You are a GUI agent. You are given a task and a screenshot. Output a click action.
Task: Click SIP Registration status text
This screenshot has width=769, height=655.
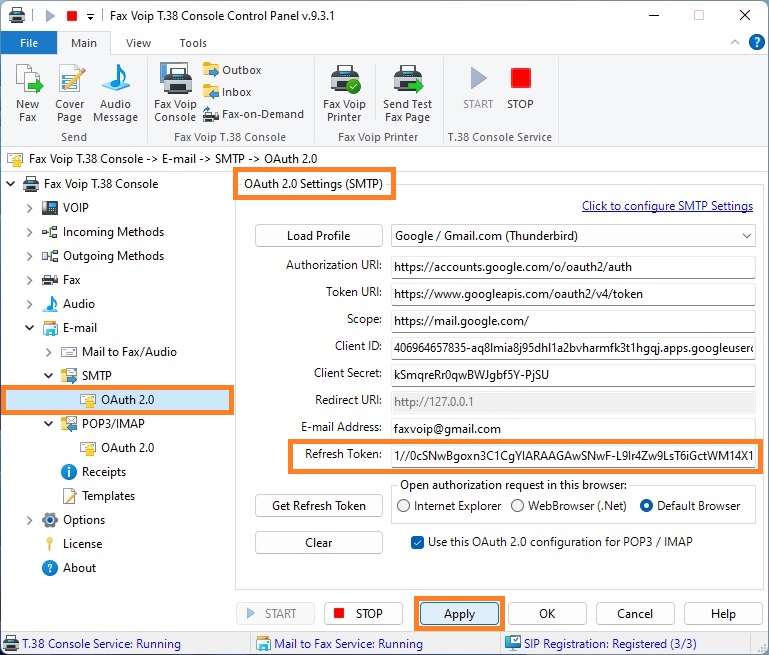pyautogui.click(x=610, y=644)
